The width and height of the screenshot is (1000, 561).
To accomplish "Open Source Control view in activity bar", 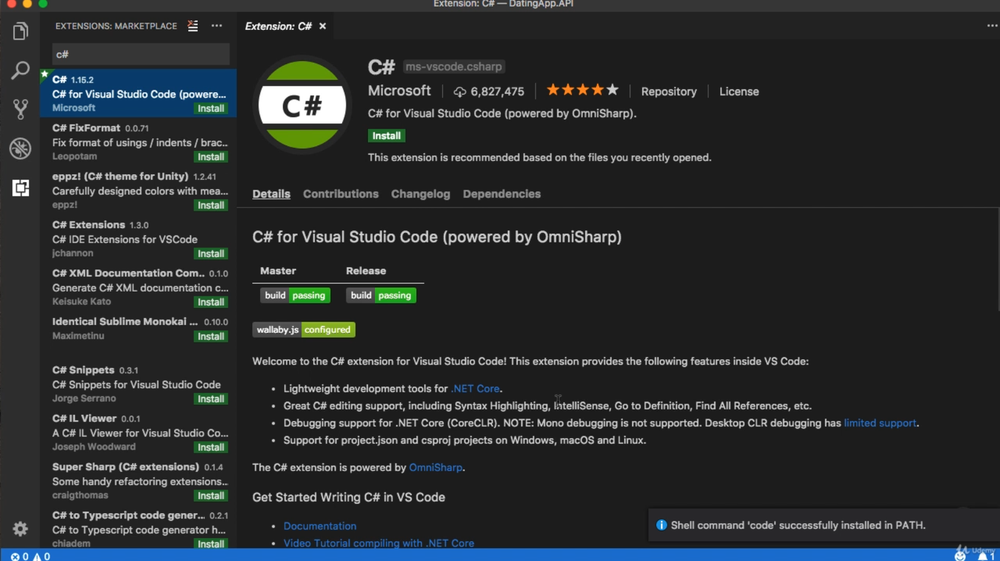I will pos(20,109).
